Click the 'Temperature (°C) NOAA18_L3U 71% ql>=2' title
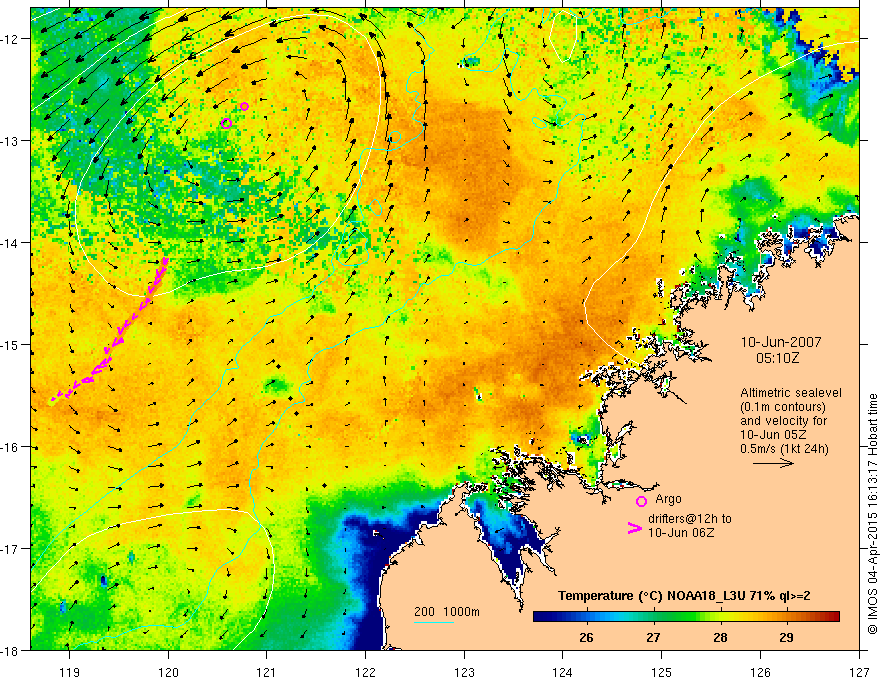 click(684, 595)
